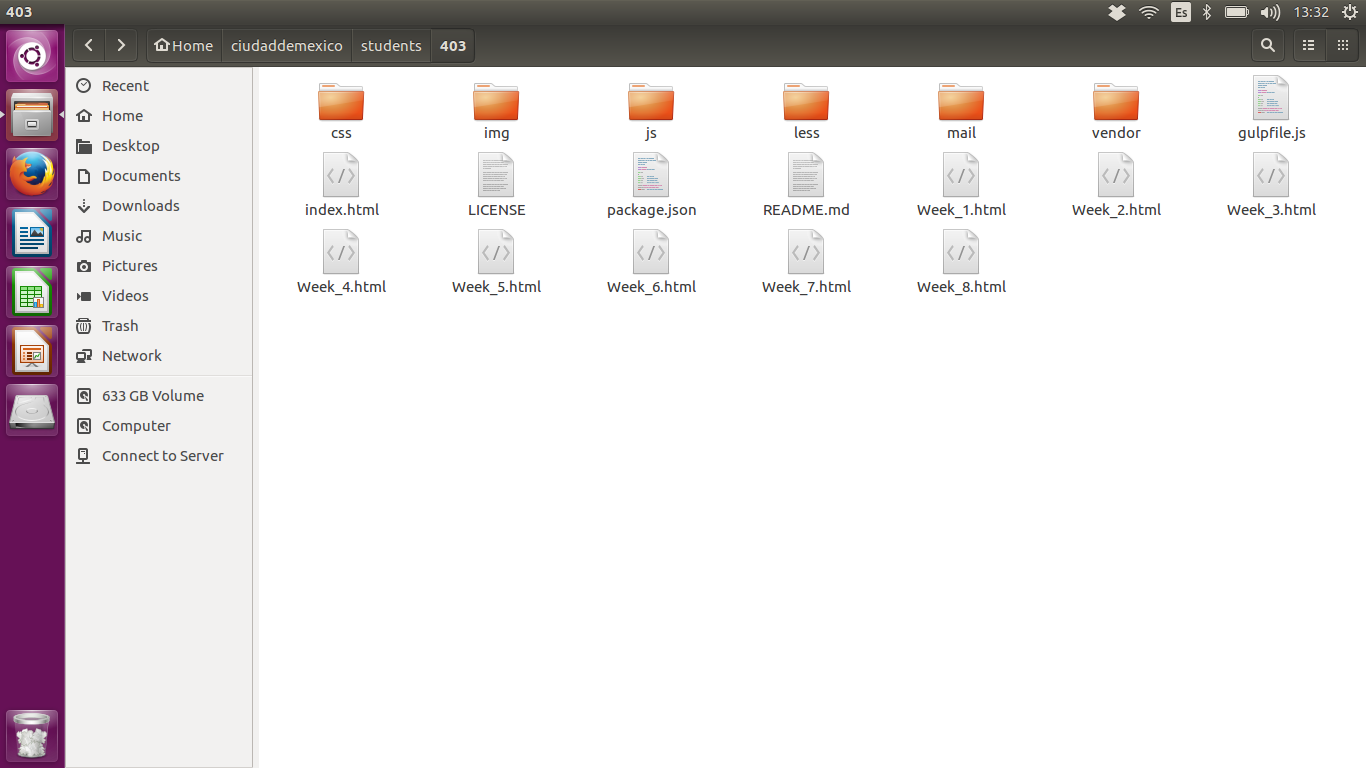1366x768 pixels.
Task: Open Home in the sidebar
Action: tap(160, 116)
